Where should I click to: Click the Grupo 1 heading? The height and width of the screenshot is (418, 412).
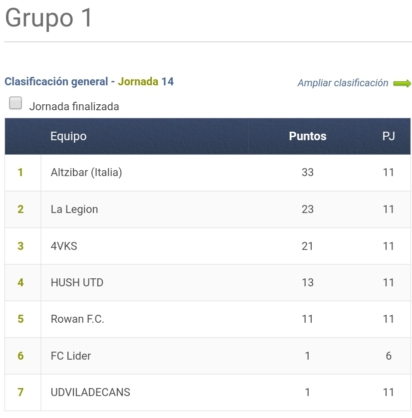(49, 18)
